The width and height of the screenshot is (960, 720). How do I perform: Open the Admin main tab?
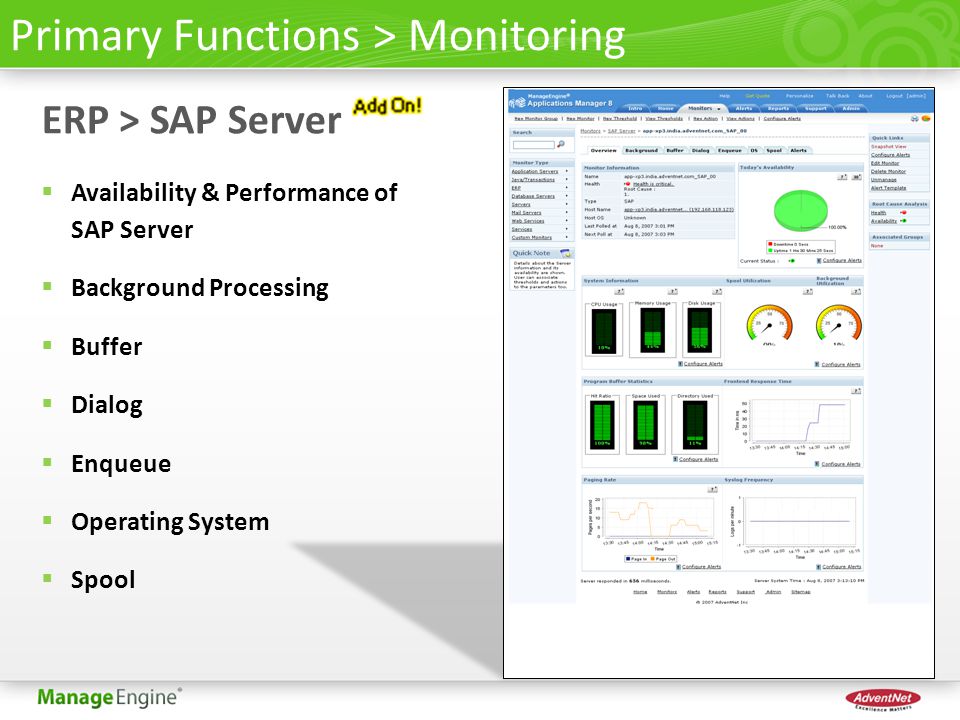(851, 108)
